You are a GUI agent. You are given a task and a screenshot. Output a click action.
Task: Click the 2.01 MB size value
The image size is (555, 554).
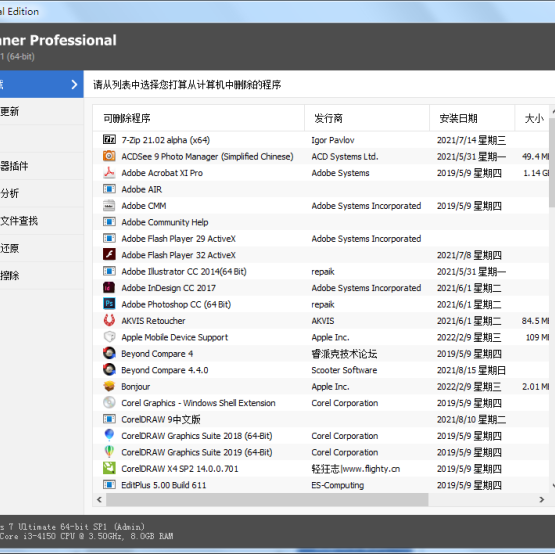click(x=536, y=387)
